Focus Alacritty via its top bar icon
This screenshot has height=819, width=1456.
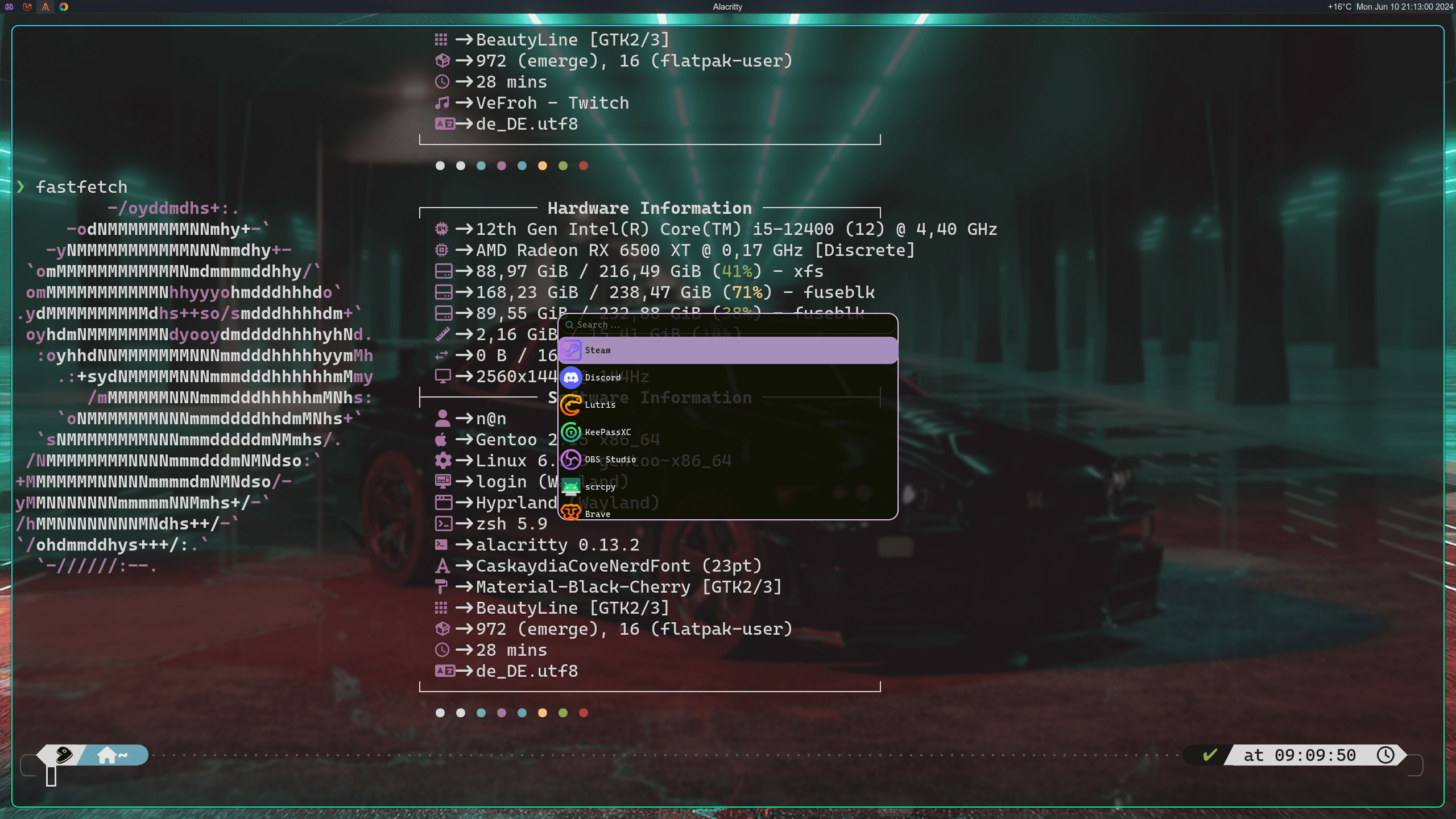45,7
